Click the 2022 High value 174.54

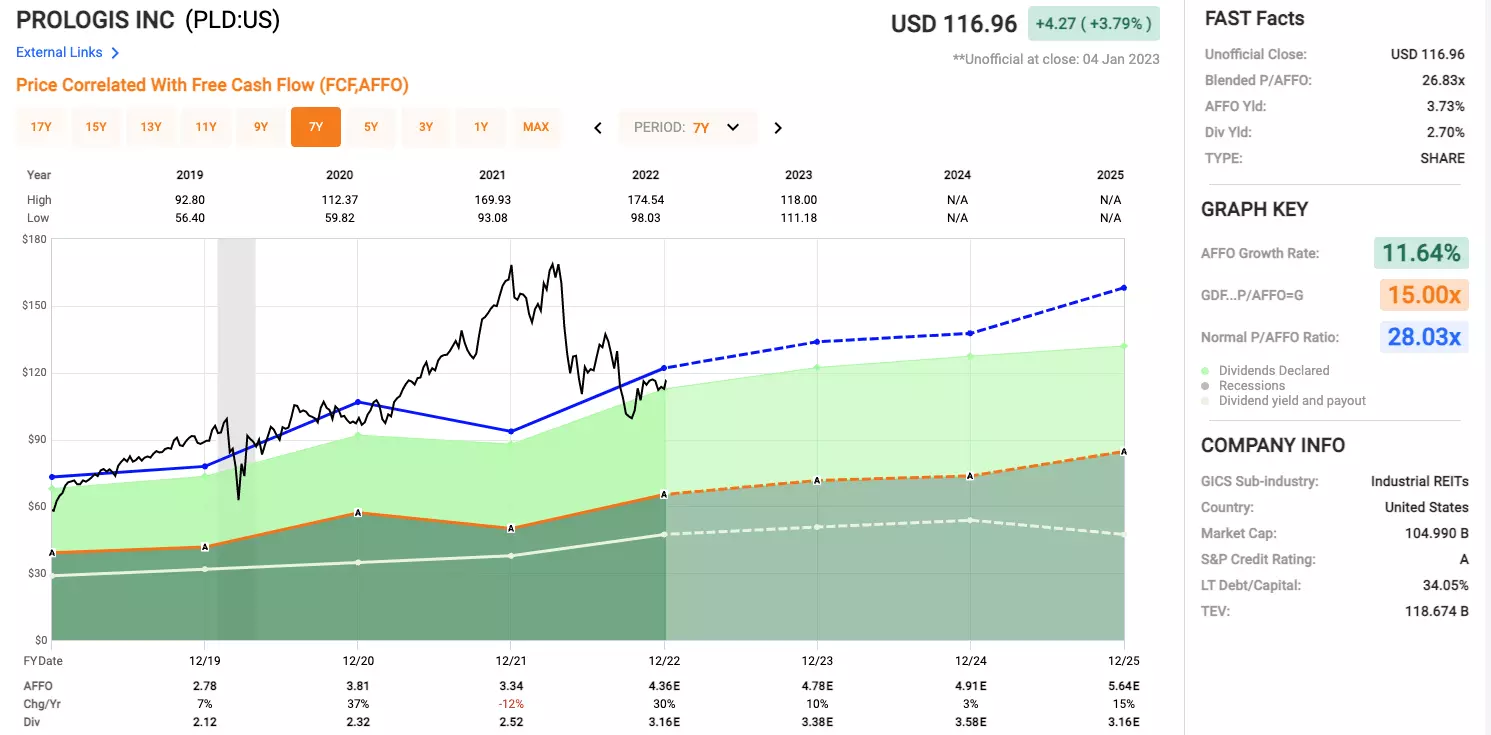point(644,200)
